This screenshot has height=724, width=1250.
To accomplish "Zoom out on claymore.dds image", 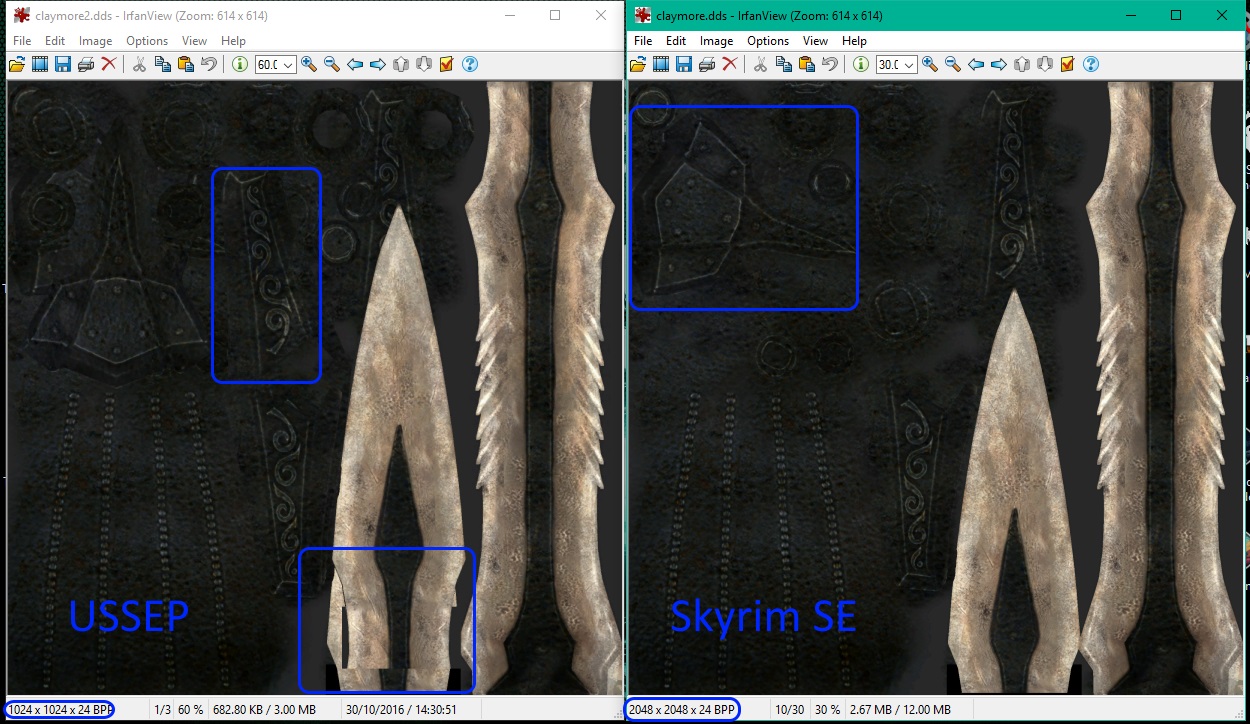I will 953,64.
